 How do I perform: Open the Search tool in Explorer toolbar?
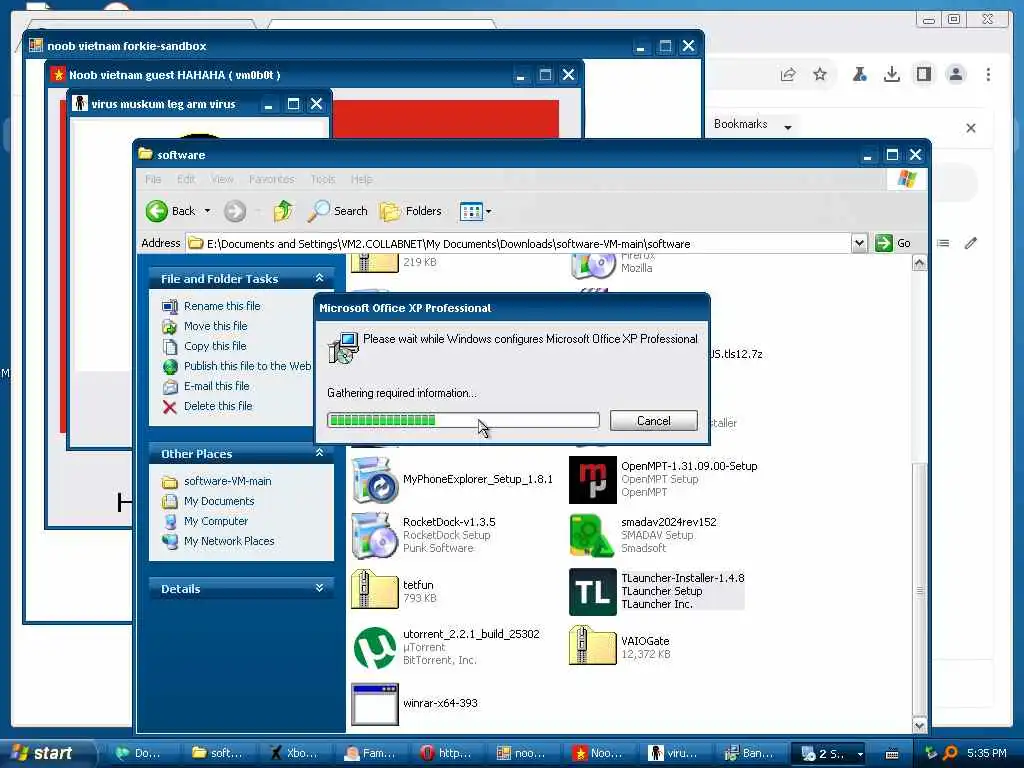(338, 211)
